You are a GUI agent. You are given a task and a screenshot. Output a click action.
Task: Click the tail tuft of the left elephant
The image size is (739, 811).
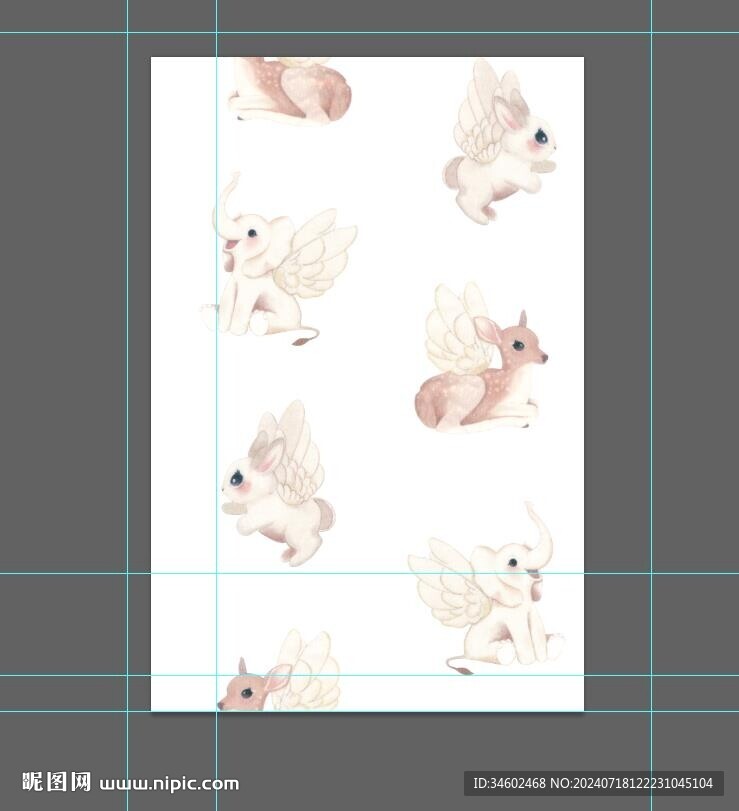300,341
